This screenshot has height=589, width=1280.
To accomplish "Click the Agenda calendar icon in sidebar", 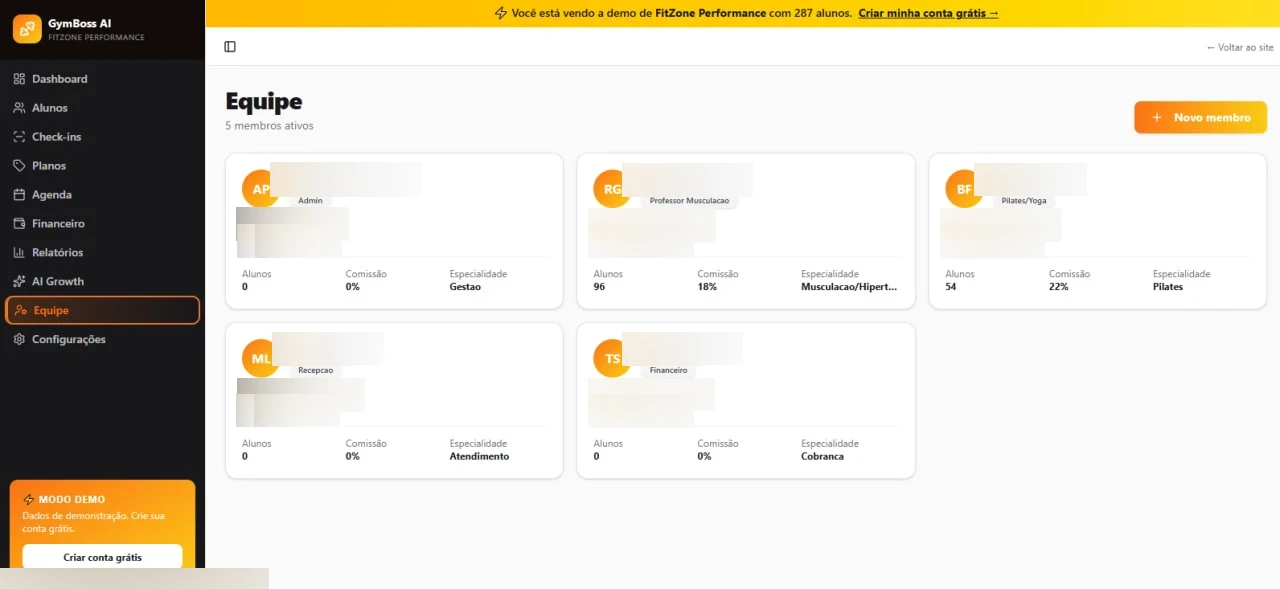I will pyautogui.click(x=19, y=195).
